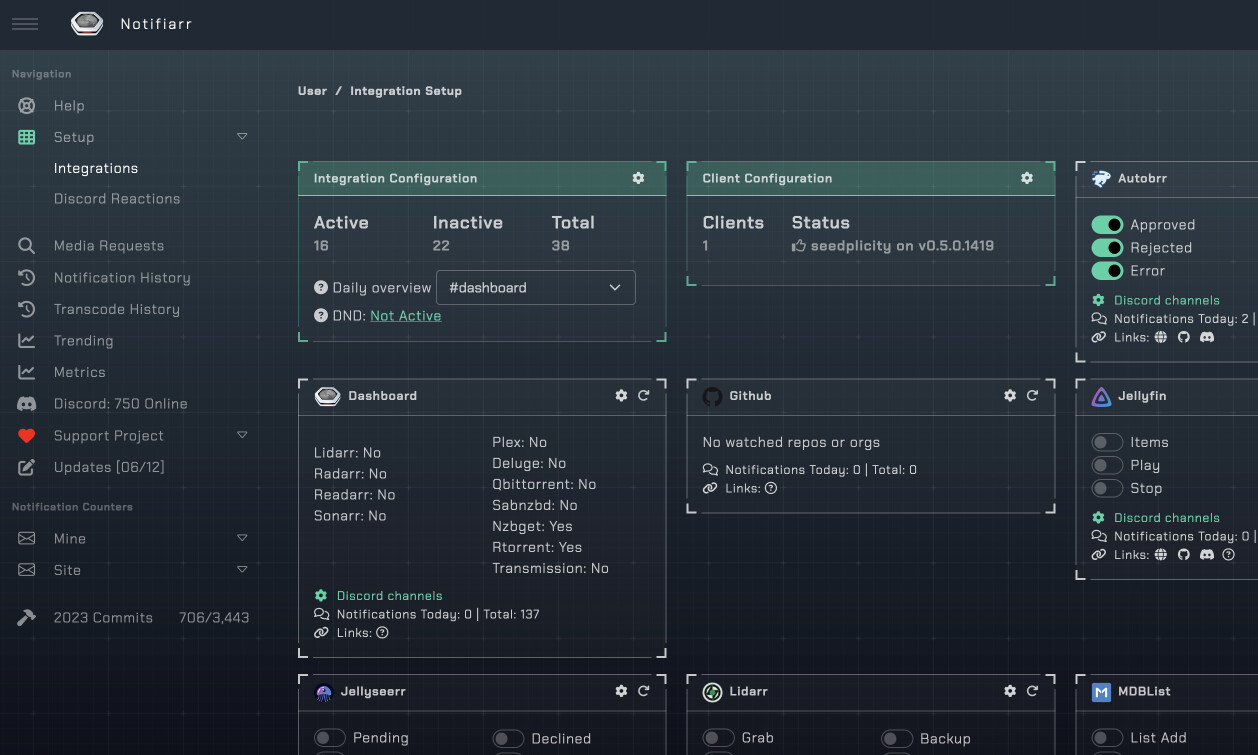Enable Jellyseerr Declined toggle
The height and width of the screenshot is (755, 1258).
point(508,739)
